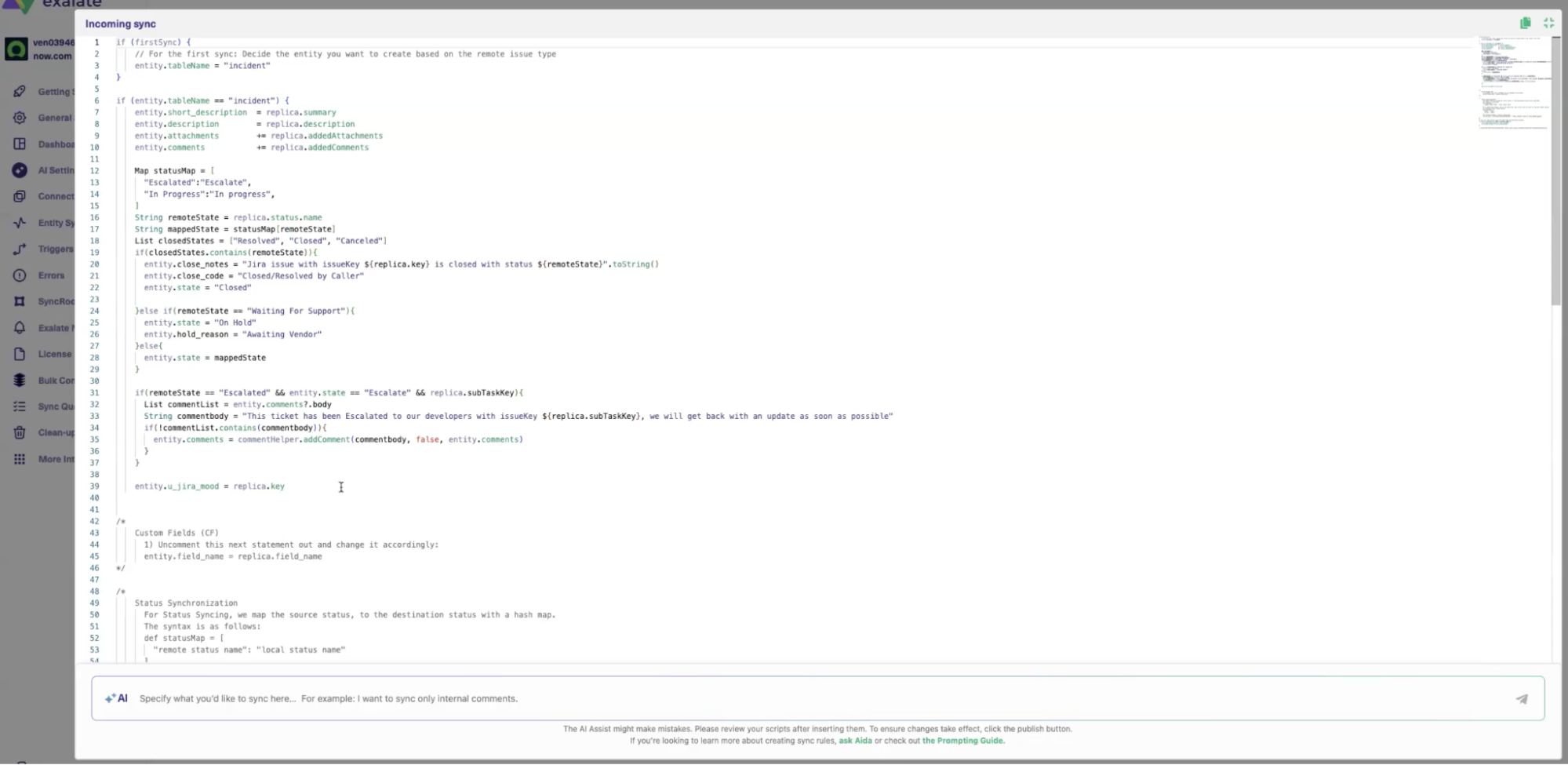
Task: Click "In Progress":"In progress" mapping line
Action: pyautogui.click(x=209, y=194)
